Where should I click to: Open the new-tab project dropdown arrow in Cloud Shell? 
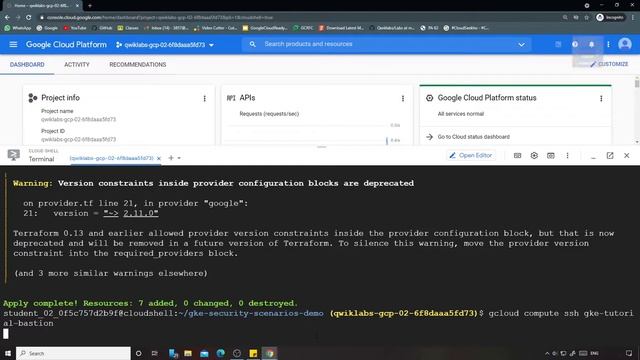[x=179, y=158]
